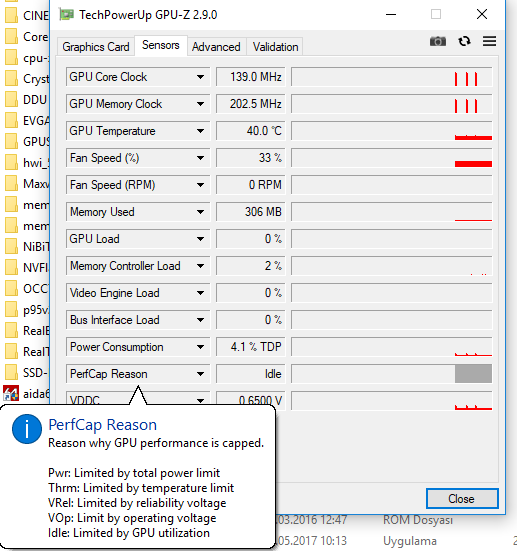The image size is (517, 551).
Task: Expand the GPU Temperature dropdown
Action: 200,131
